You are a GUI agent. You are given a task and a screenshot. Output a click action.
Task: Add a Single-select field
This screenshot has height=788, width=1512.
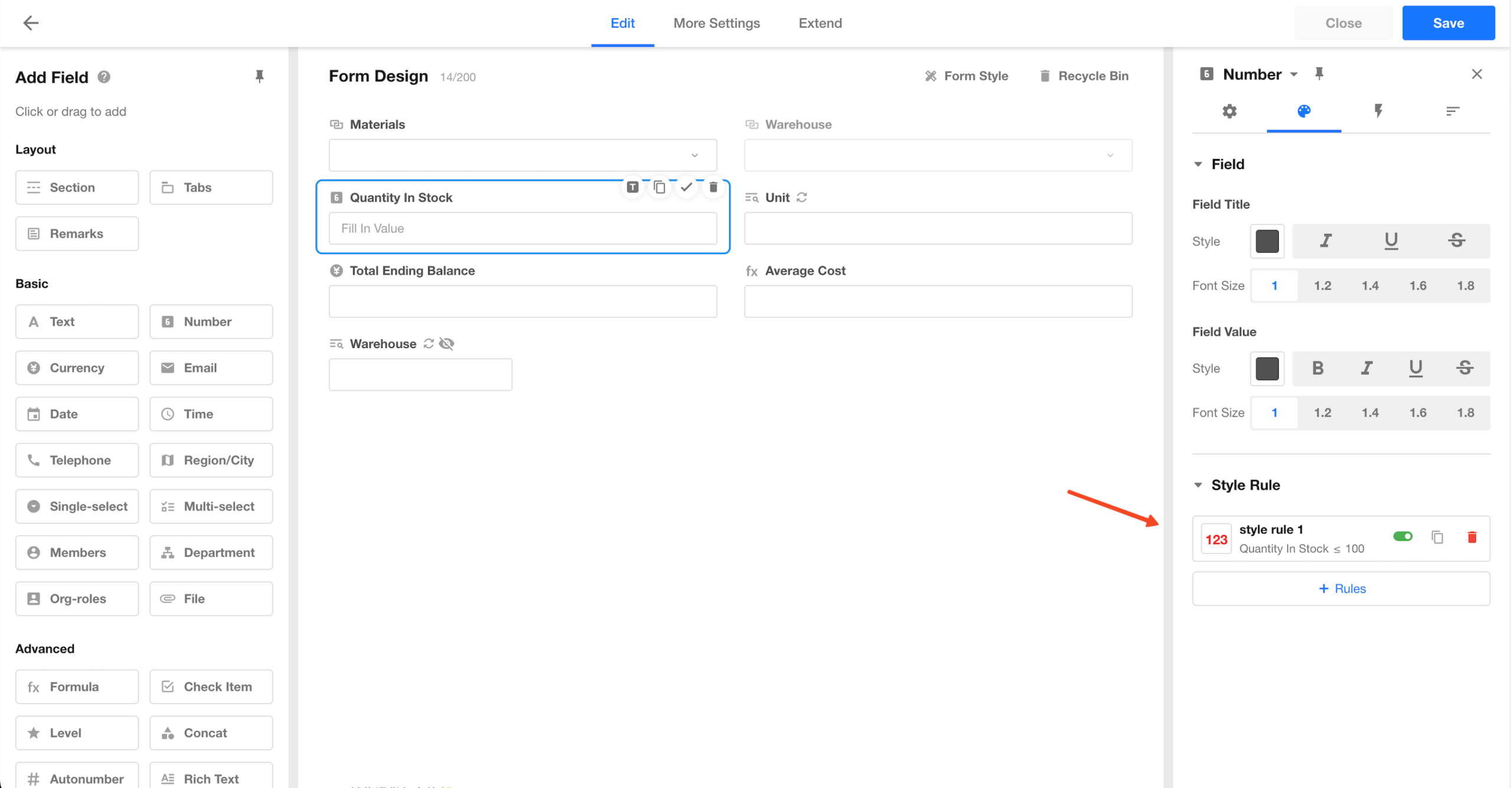(x=77, y=506)
